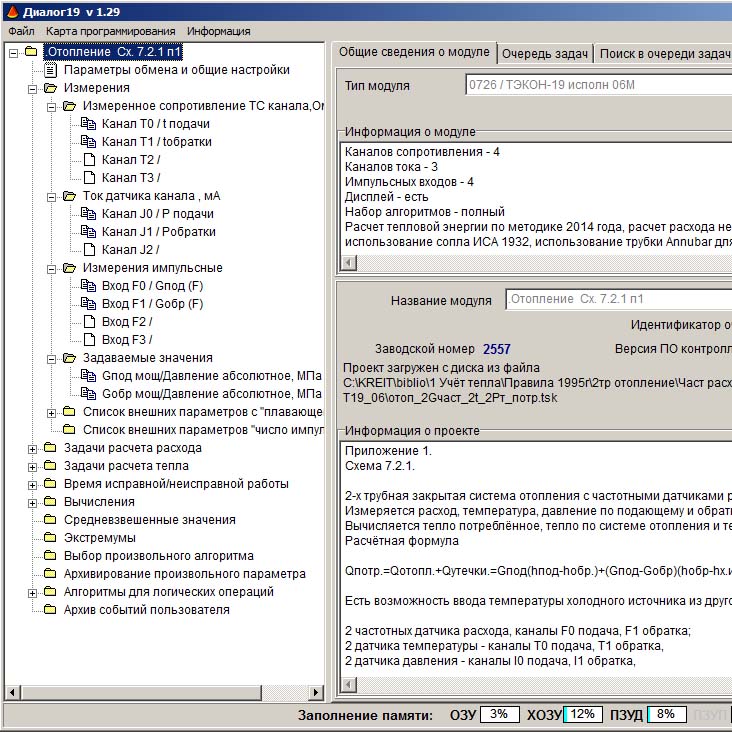732x732 pixels.
Task: Collapse the Измерения tree branch
Action: click(x=32, y=88)
